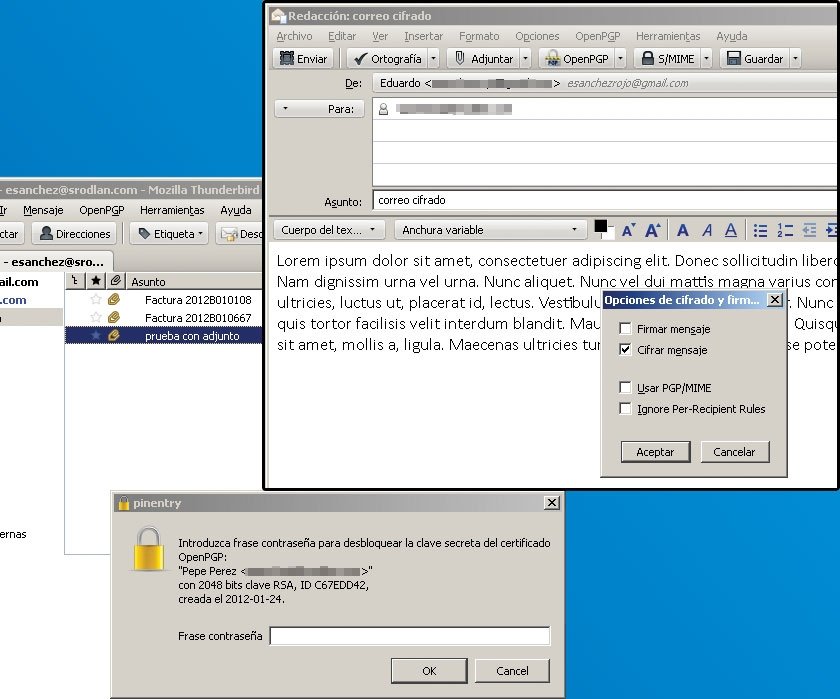Click Etiqueta button in Thunderbird window

click(169, 234)
